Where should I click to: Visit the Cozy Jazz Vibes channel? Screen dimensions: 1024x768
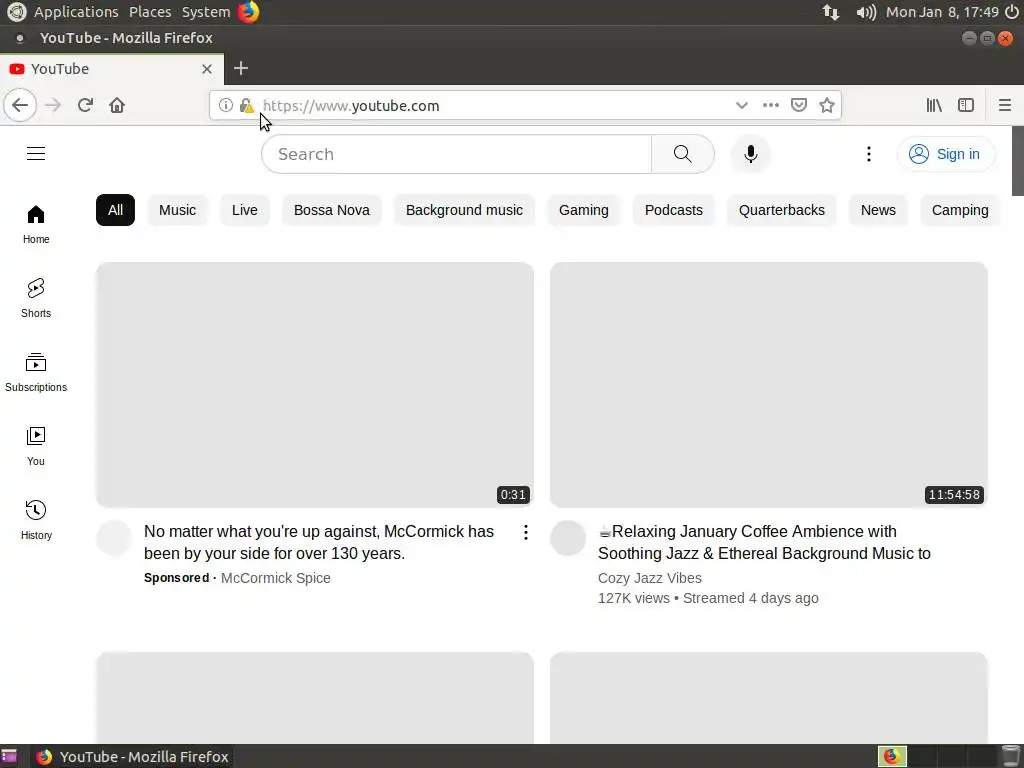(x=650, y=578)
